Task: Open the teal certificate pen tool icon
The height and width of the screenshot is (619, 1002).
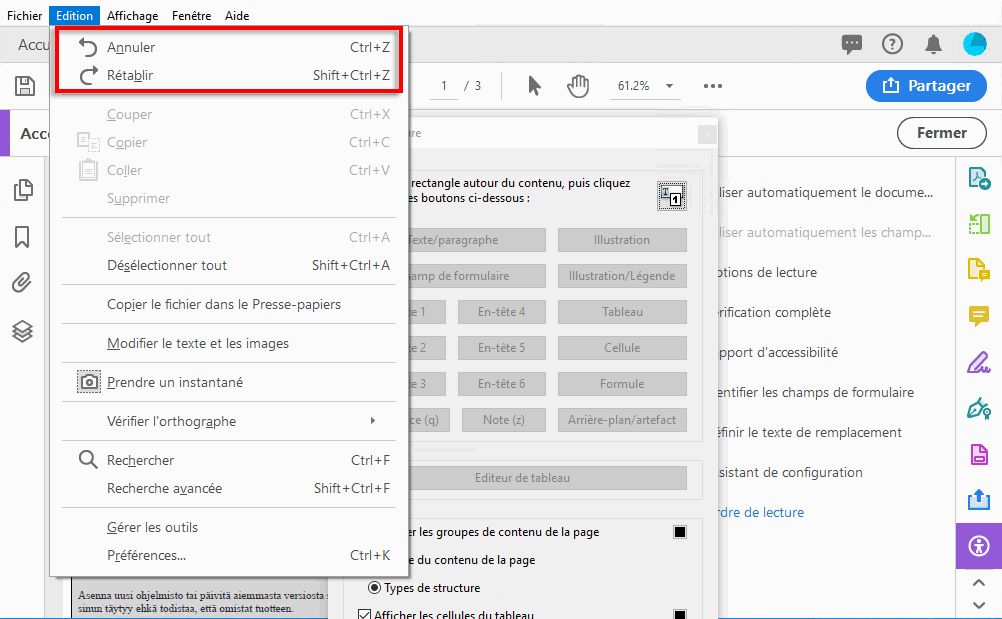Action: (x=979, y=408)
